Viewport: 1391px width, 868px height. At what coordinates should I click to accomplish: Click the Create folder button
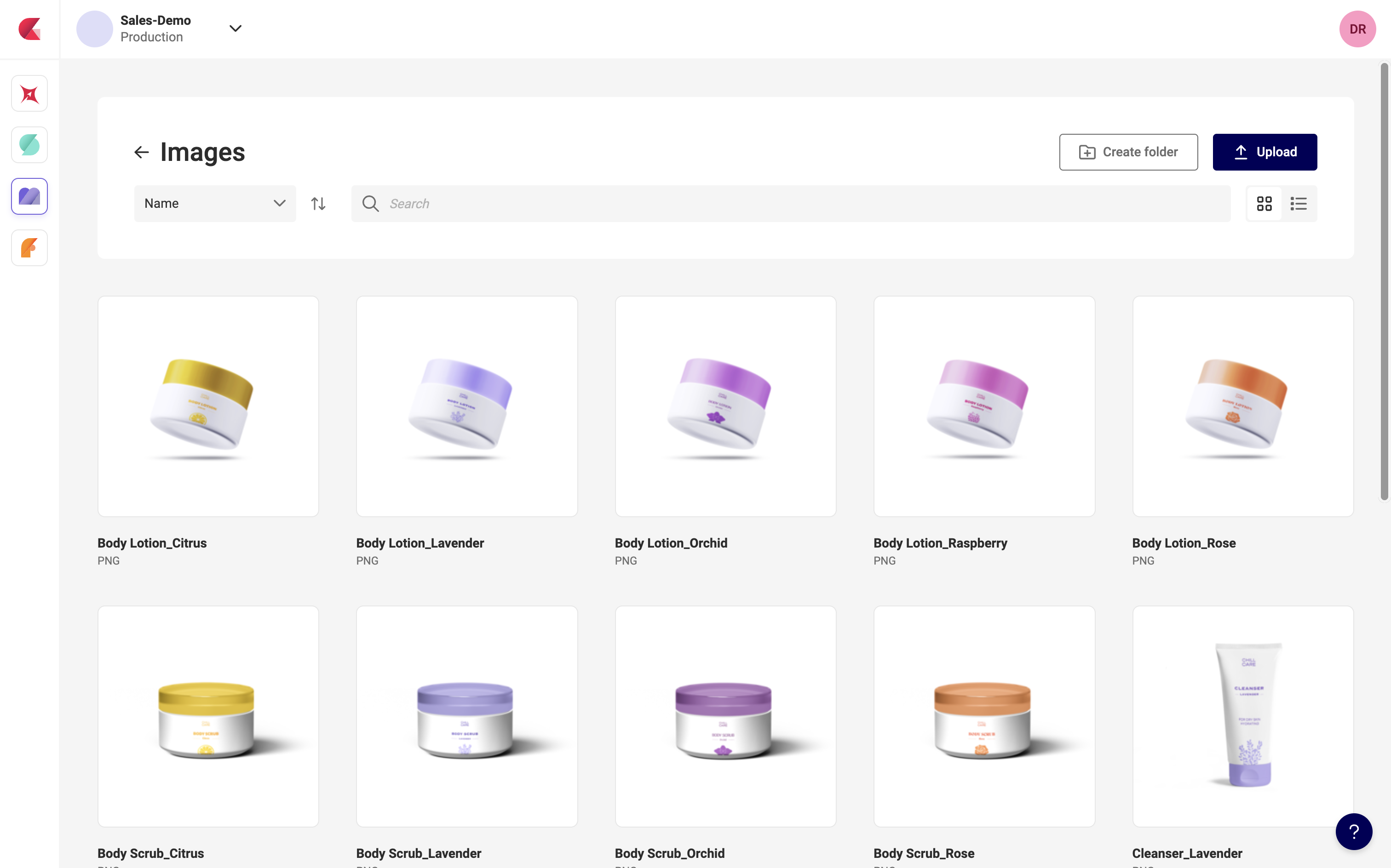1128,152
